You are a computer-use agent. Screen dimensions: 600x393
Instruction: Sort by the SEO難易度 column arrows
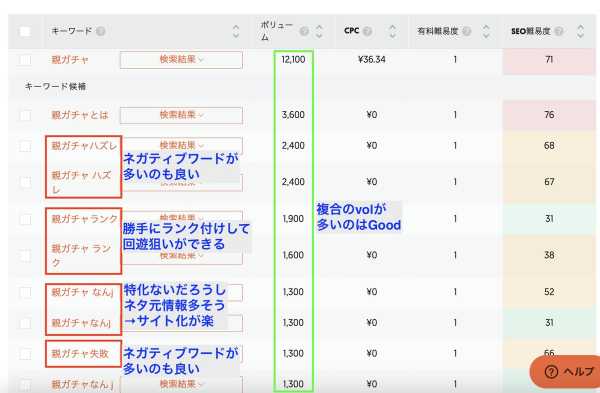click(580, 31)
